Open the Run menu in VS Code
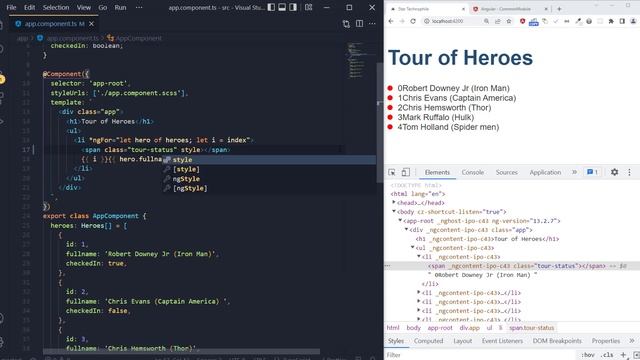The width and height of the screenshot is (640, 360). click(120, 7)
